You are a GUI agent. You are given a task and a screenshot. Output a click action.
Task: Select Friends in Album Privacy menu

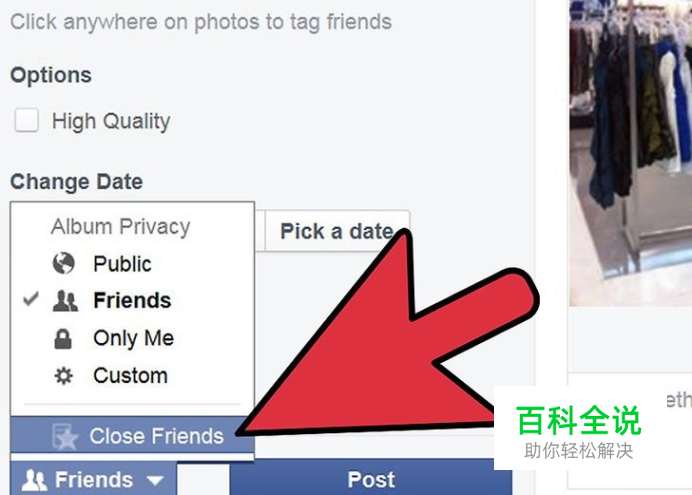click(x=132, y=301)
